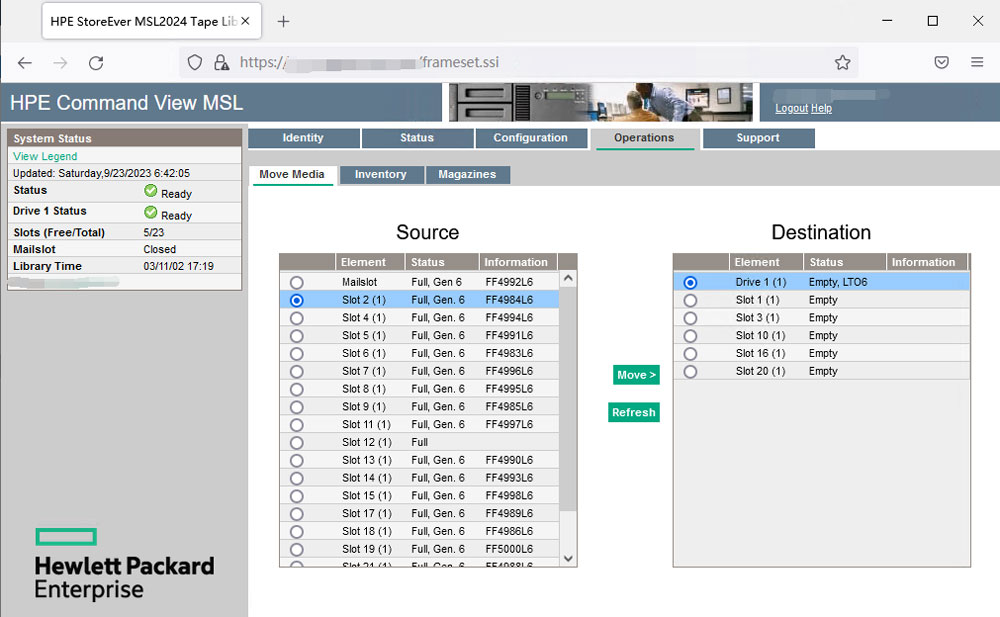
Task: Open the Magazines sub-tab
Action: (467, 174)
